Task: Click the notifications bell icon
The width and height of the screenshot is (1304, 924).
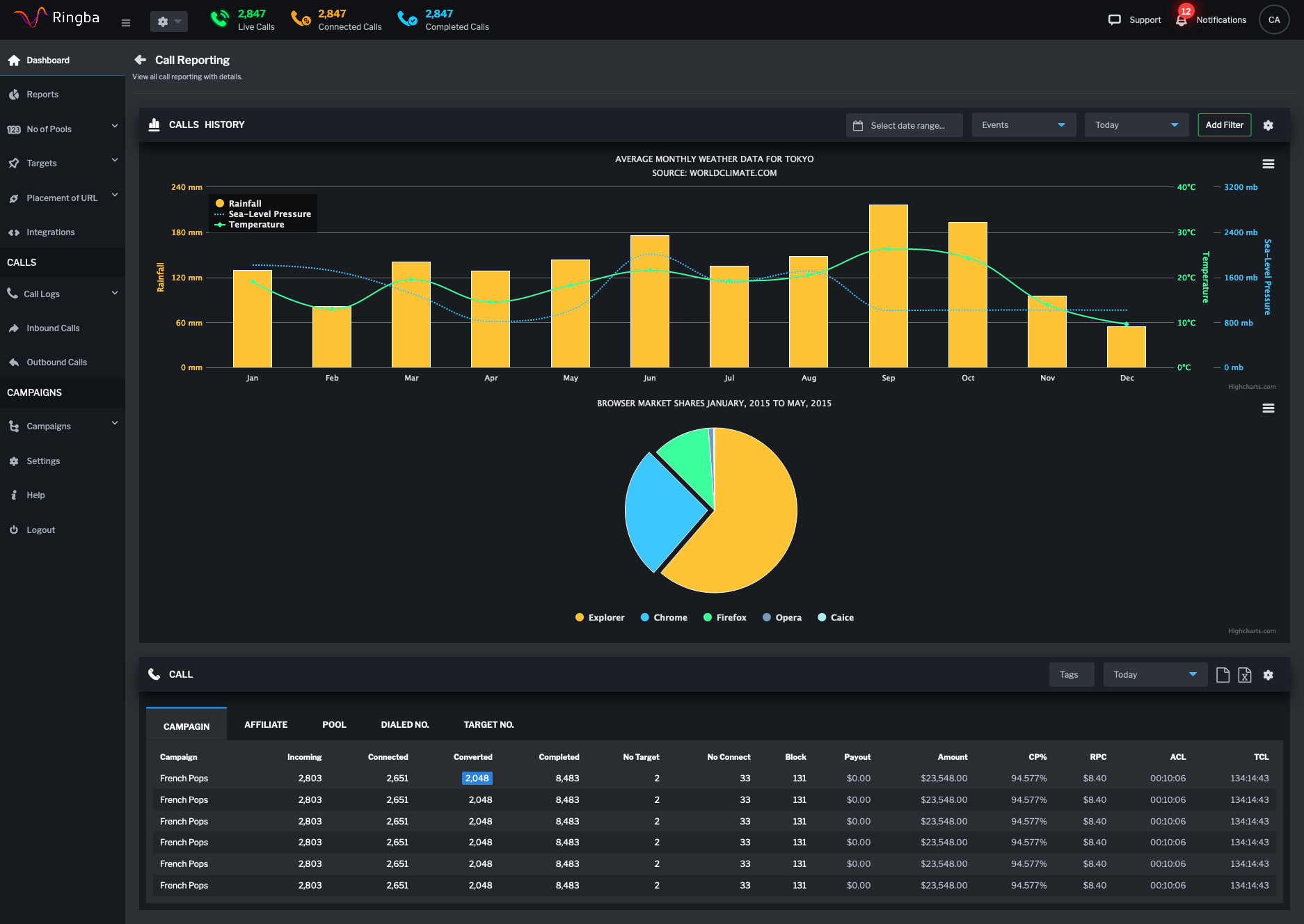Action: (x=1182, y=20)
